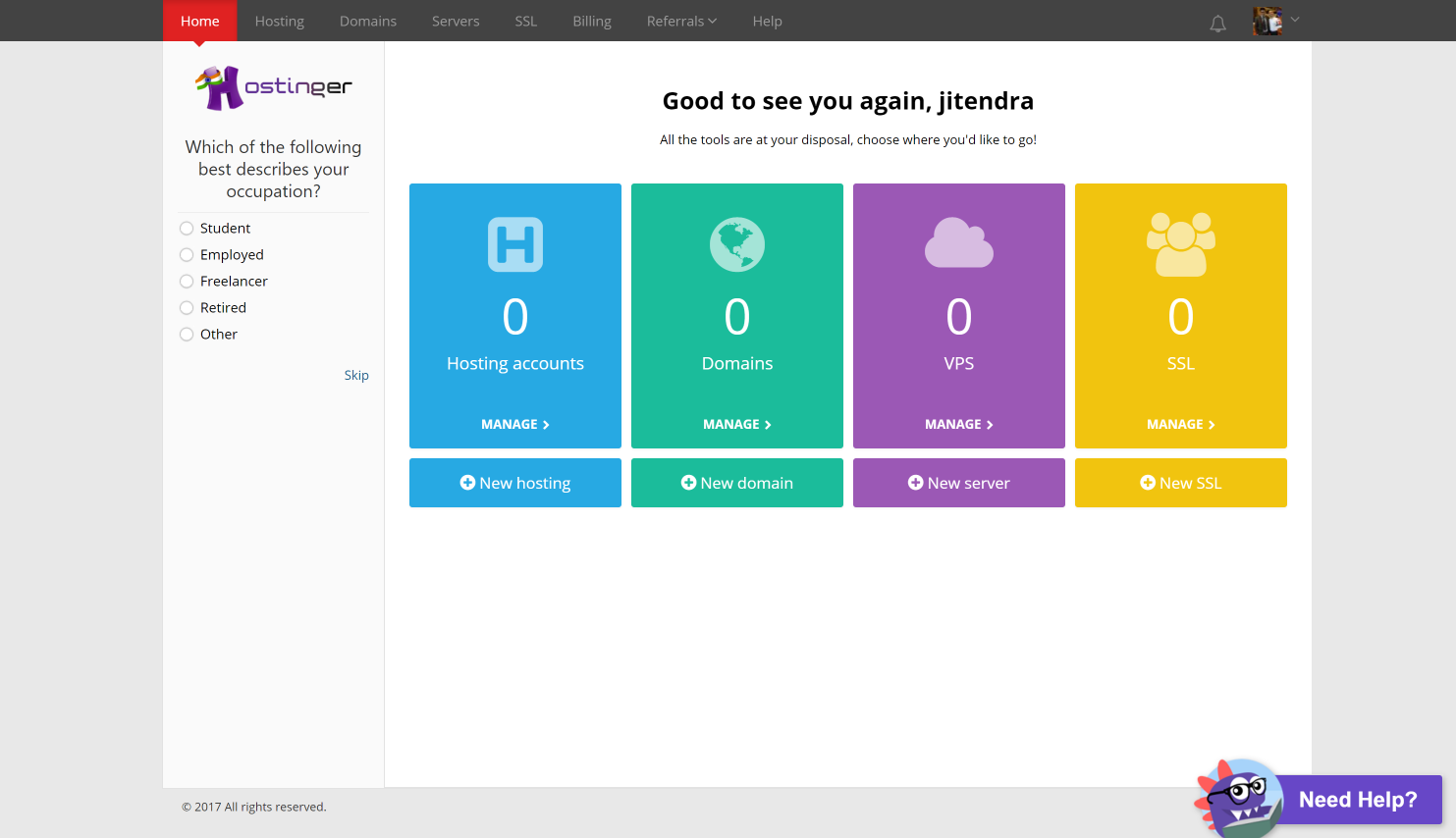
Task: Click the plus icon on New SSL
Action: point(1147,483)
